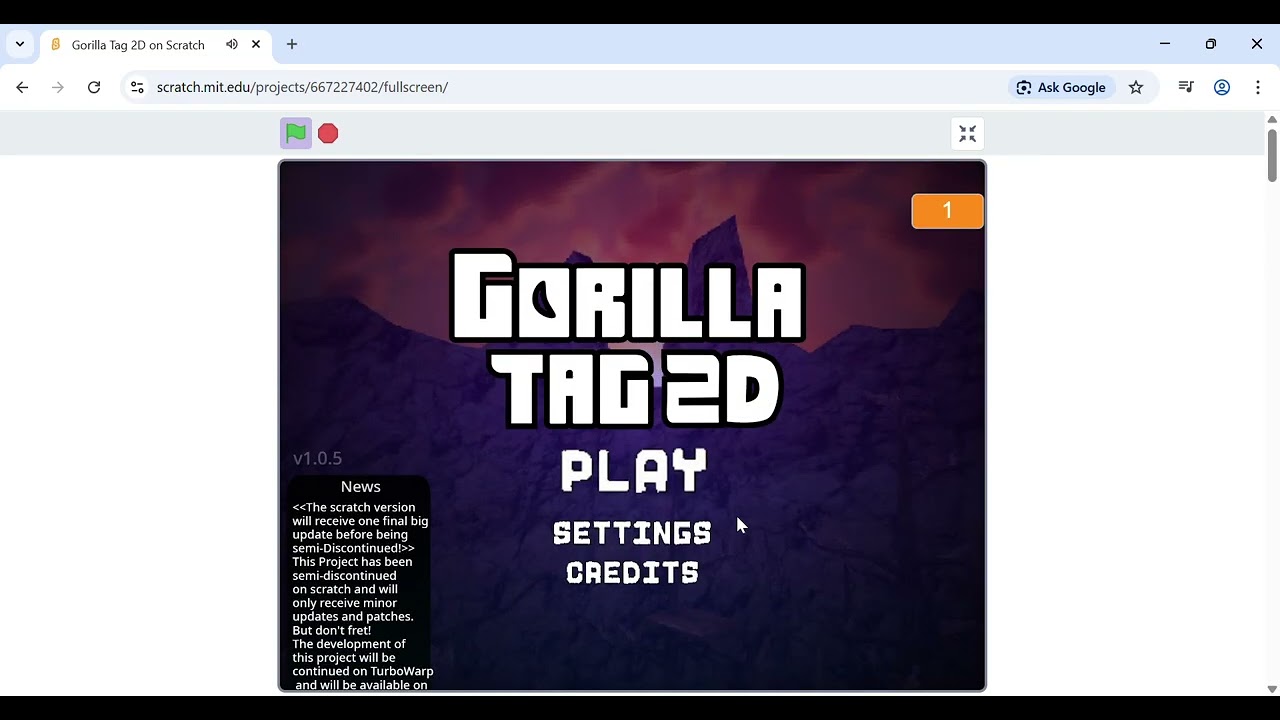This screenshot has width=1280, height=720.
Task: Open Ask Google lens button
Action: click(1061, 87)
